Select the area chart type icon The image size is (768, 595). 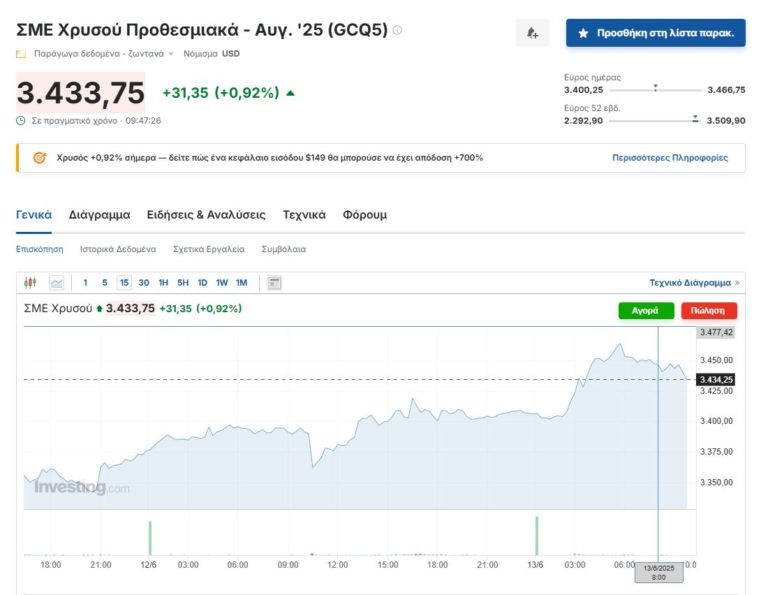(x=56, y=283)
